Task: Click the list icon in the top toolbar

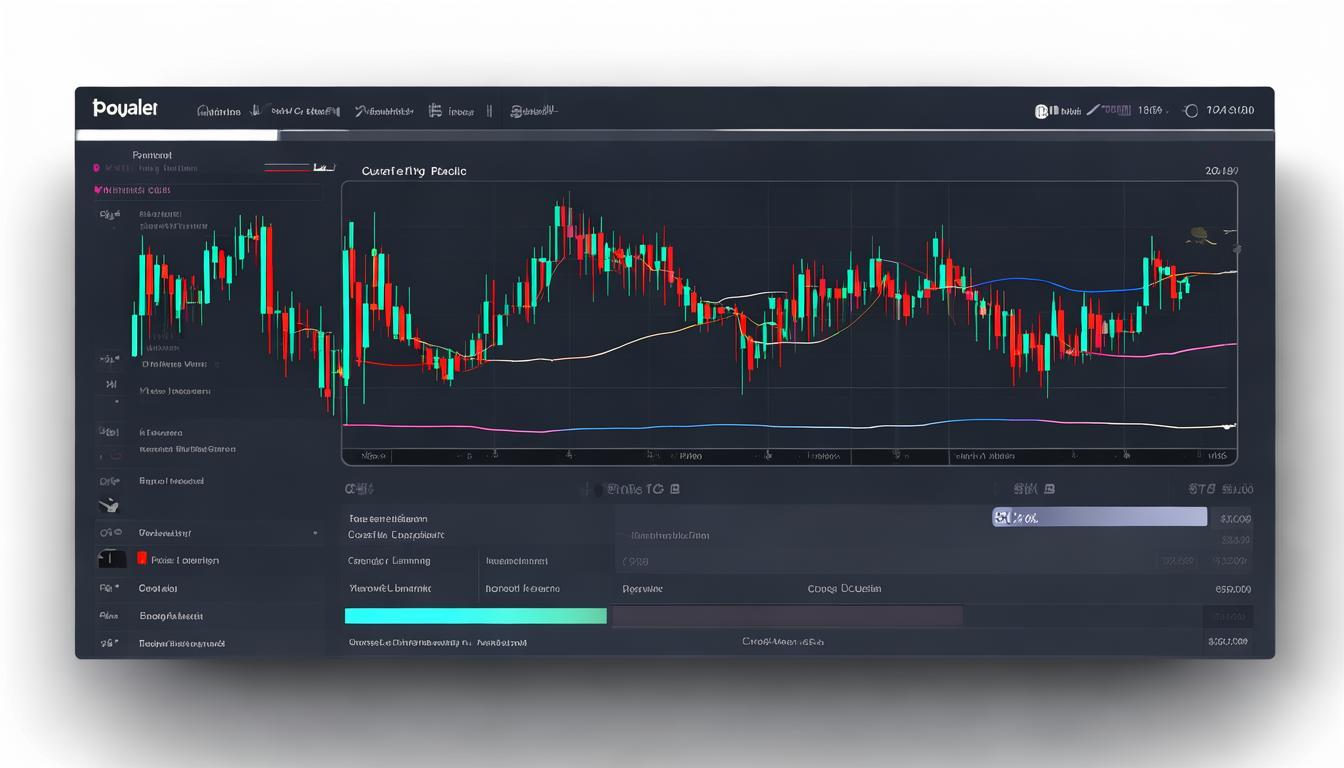Action: click(x=435, y=111)
